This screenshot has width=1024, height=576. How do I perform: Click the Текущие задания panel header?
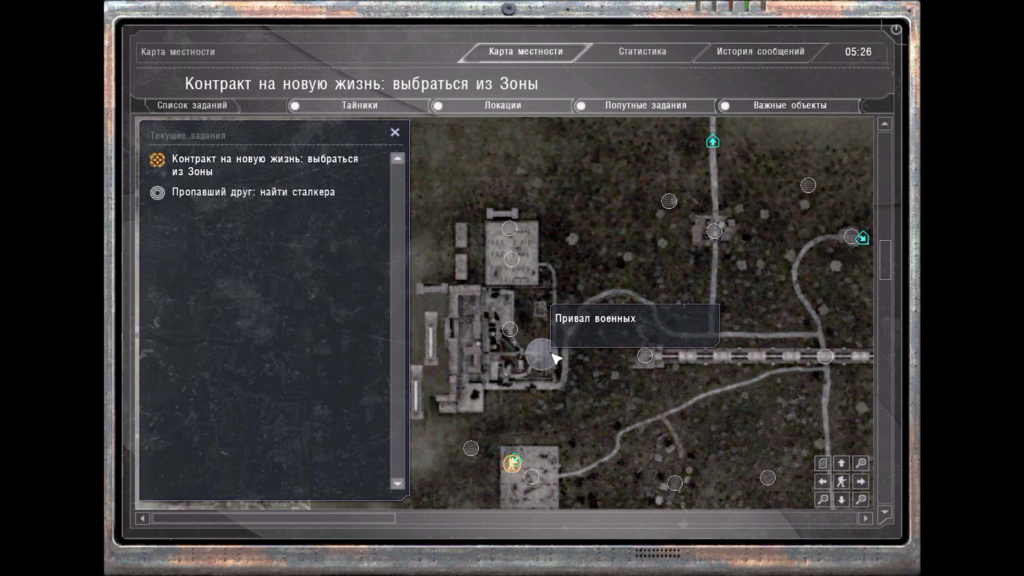187,136
